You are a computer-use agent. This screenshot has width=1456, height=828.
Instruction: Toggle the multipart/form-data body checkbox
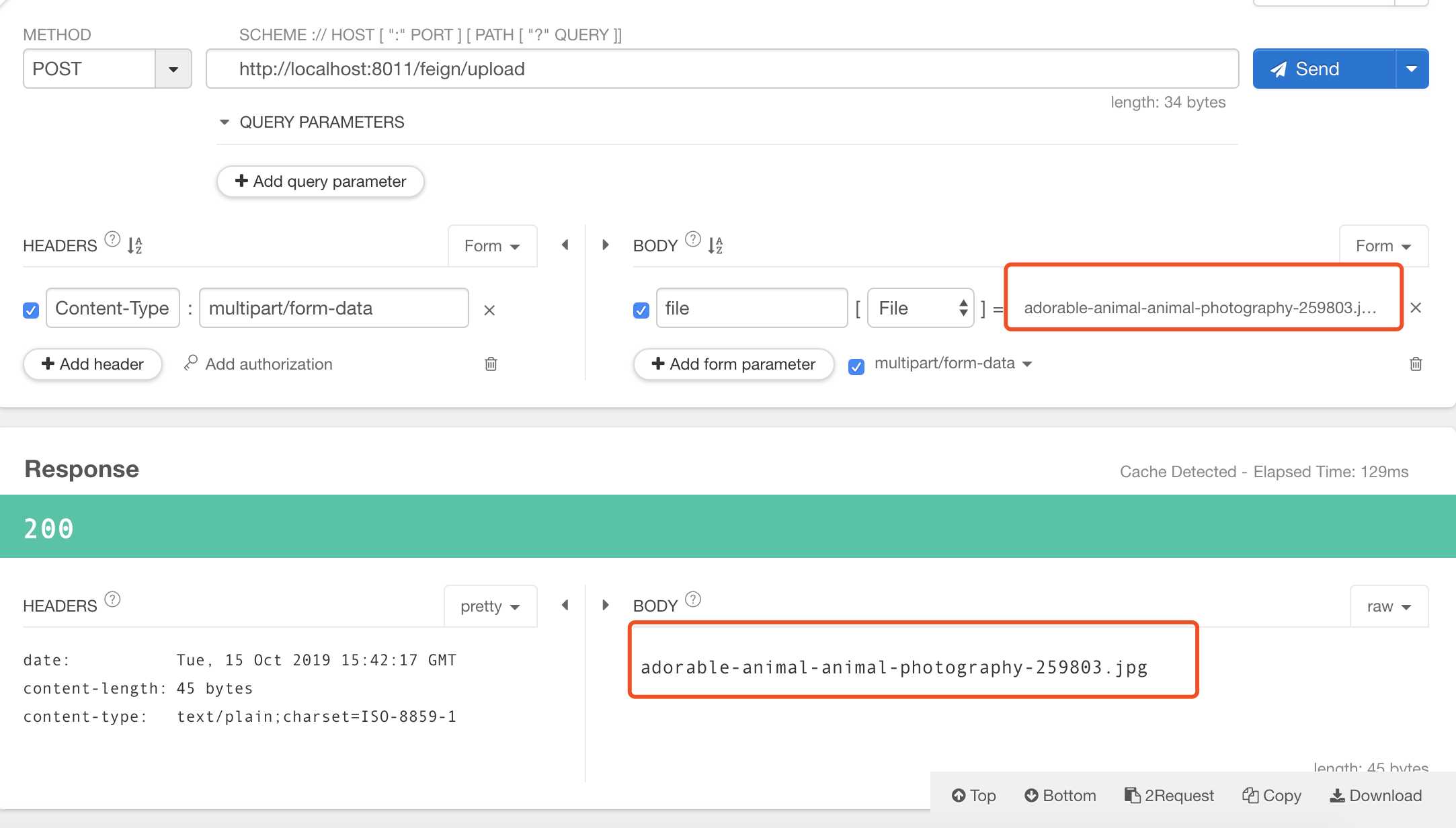click(855, 364)
